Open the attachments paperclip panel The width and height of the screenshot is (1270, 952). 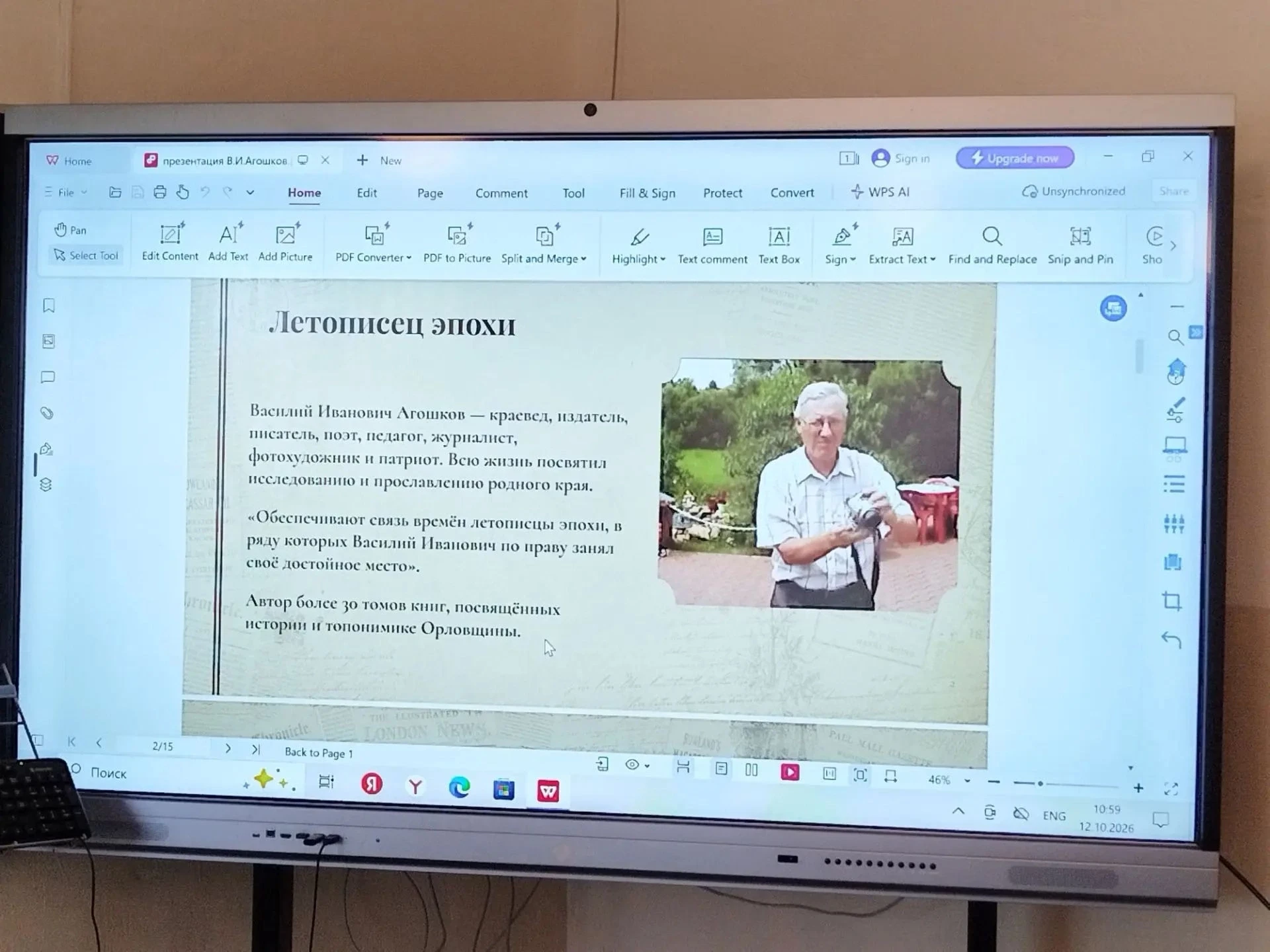point(47,413)
